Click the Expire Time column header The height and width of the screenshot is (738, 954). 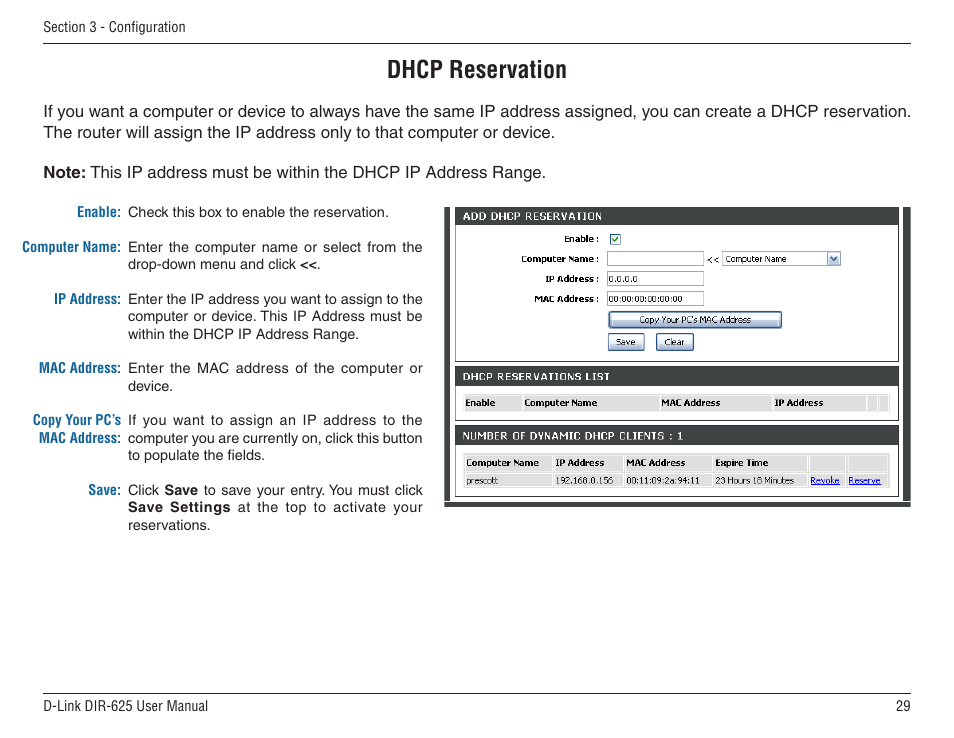pos(761,463)
